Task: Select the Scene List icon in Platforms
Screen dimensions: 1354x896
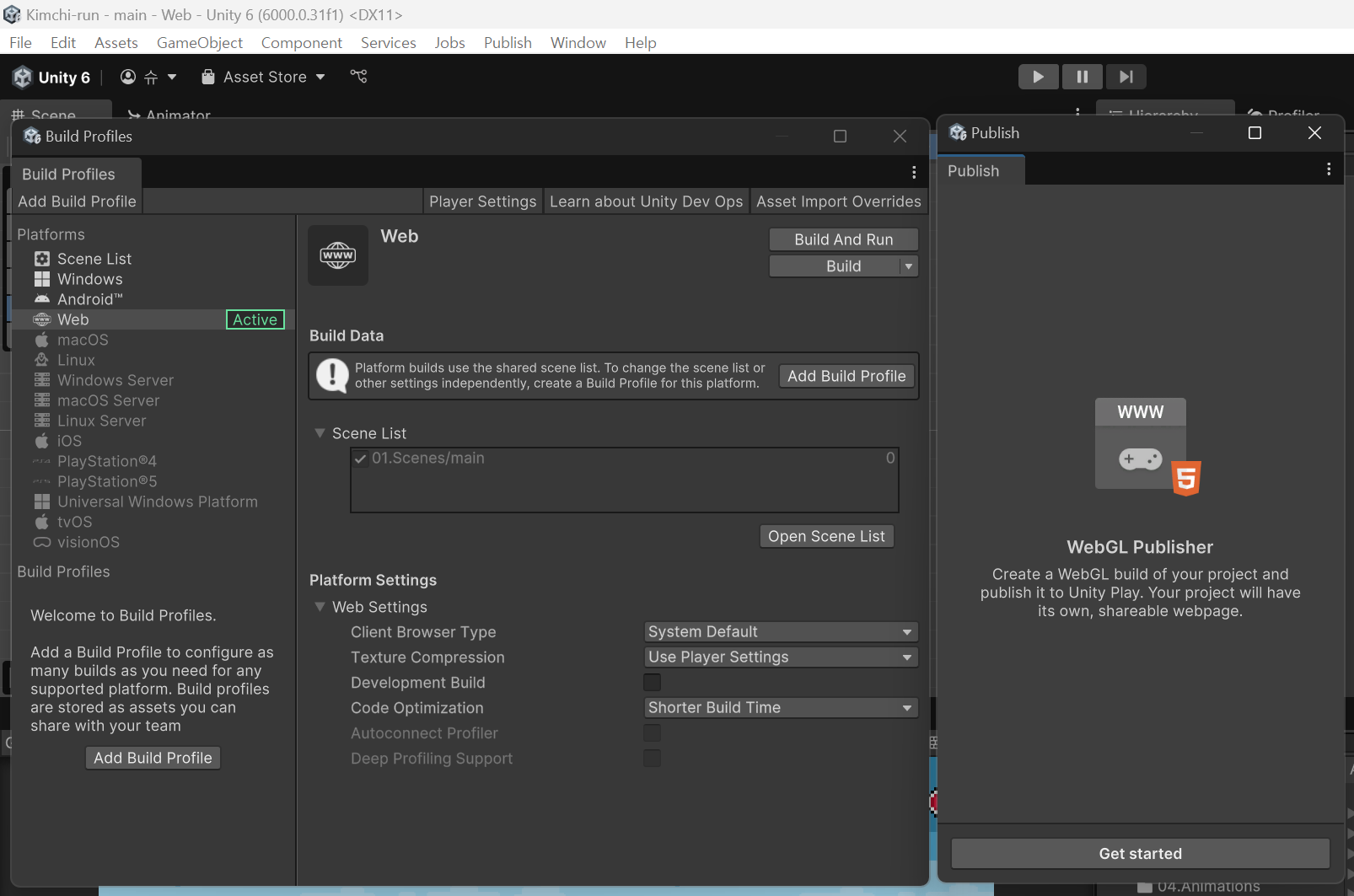Action: pyautogui.click(x=42, y=259)
